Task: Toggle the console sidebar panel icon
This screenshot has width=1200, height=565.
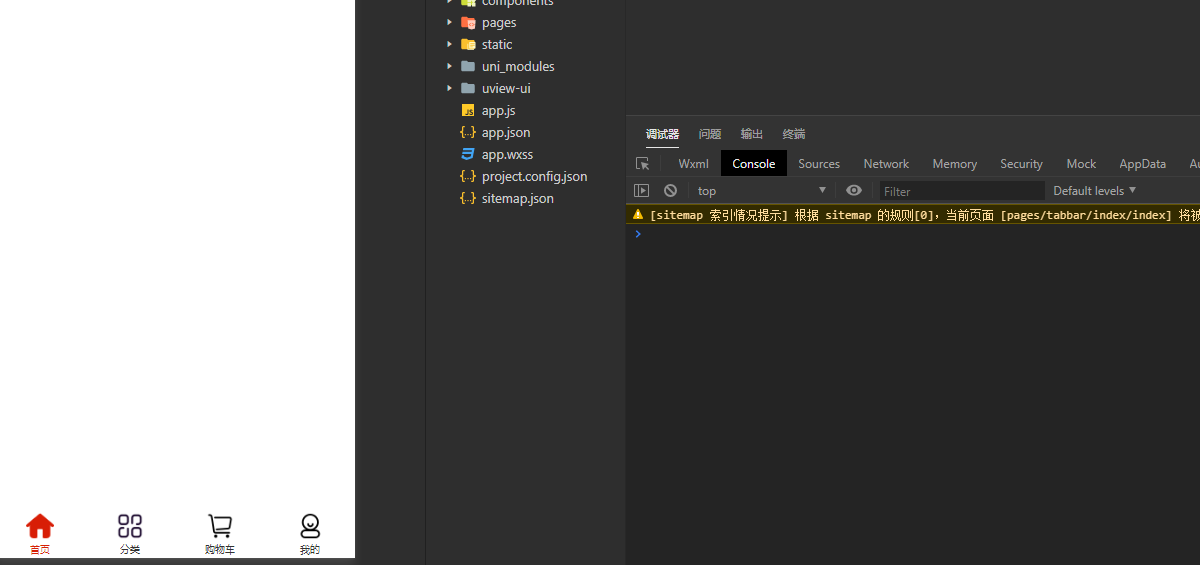Action: tap(642, 191)
